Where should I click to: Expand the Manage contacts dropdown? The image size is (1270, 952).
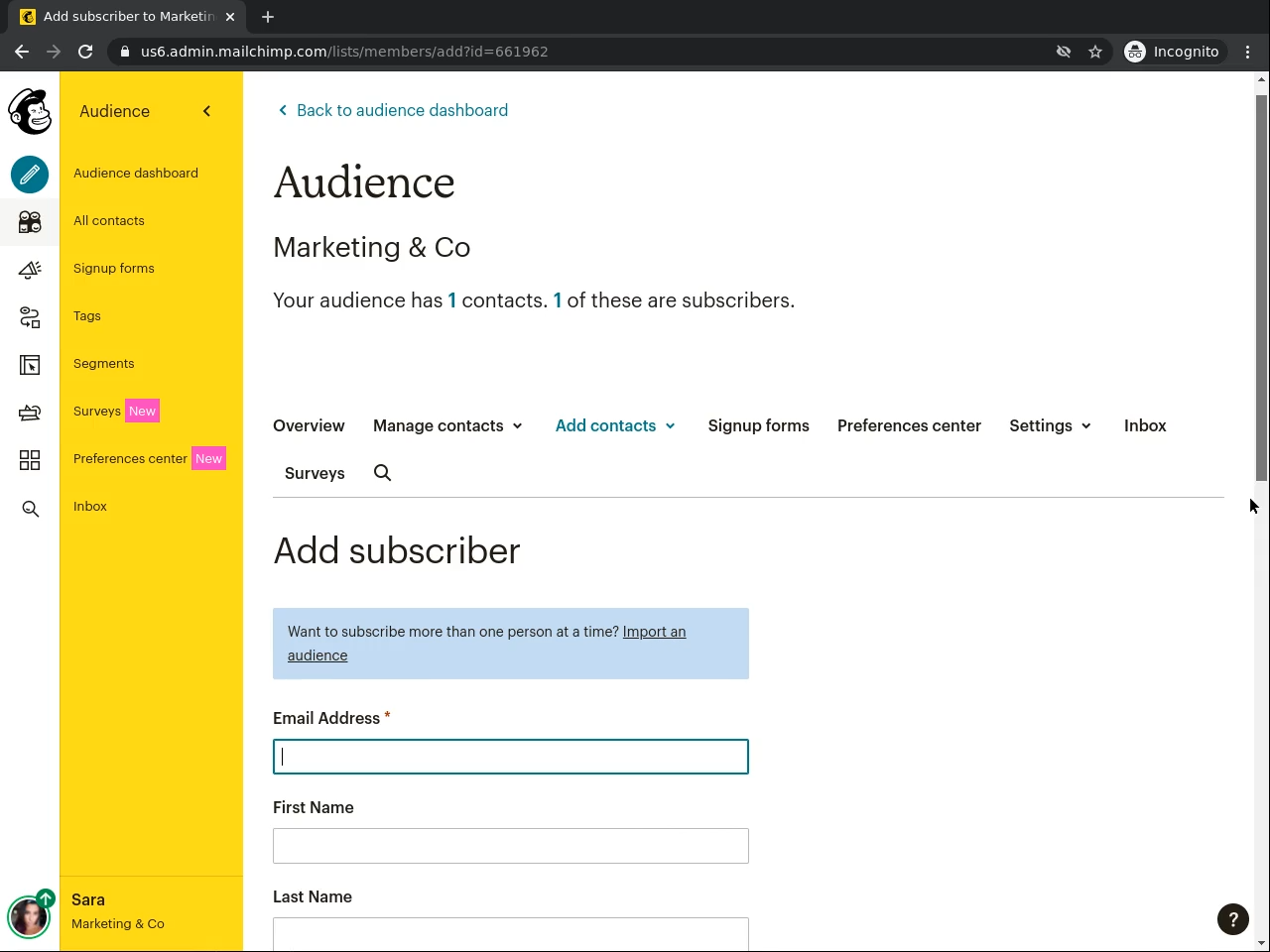[x=447, y=425]
